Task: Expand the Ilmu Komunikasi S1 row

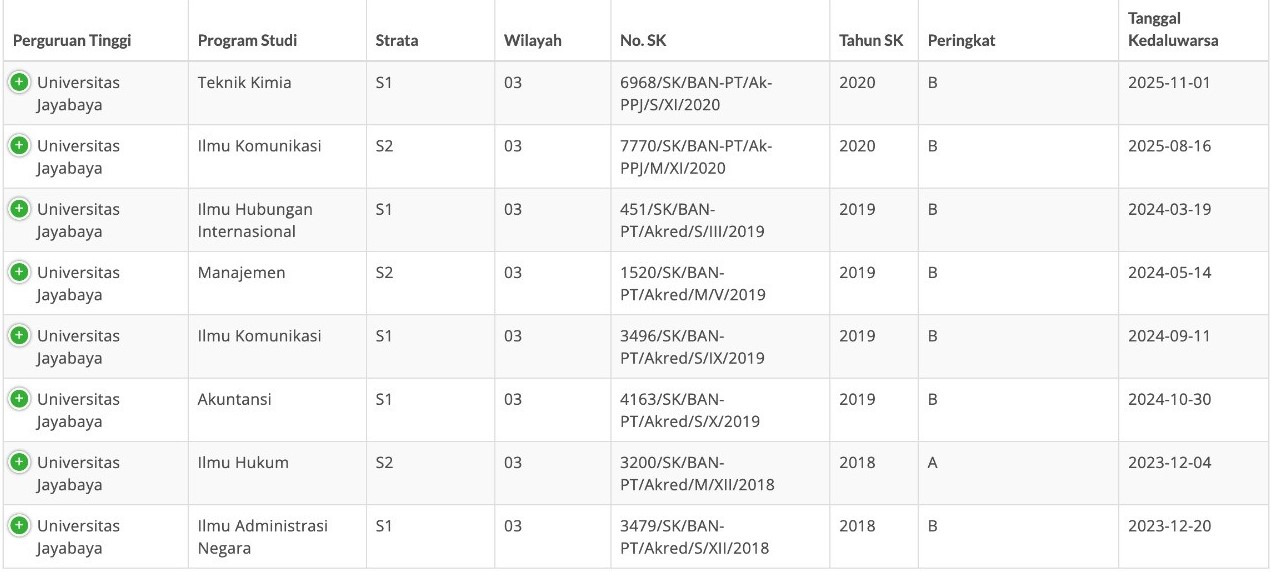Action: coord(19,336)
